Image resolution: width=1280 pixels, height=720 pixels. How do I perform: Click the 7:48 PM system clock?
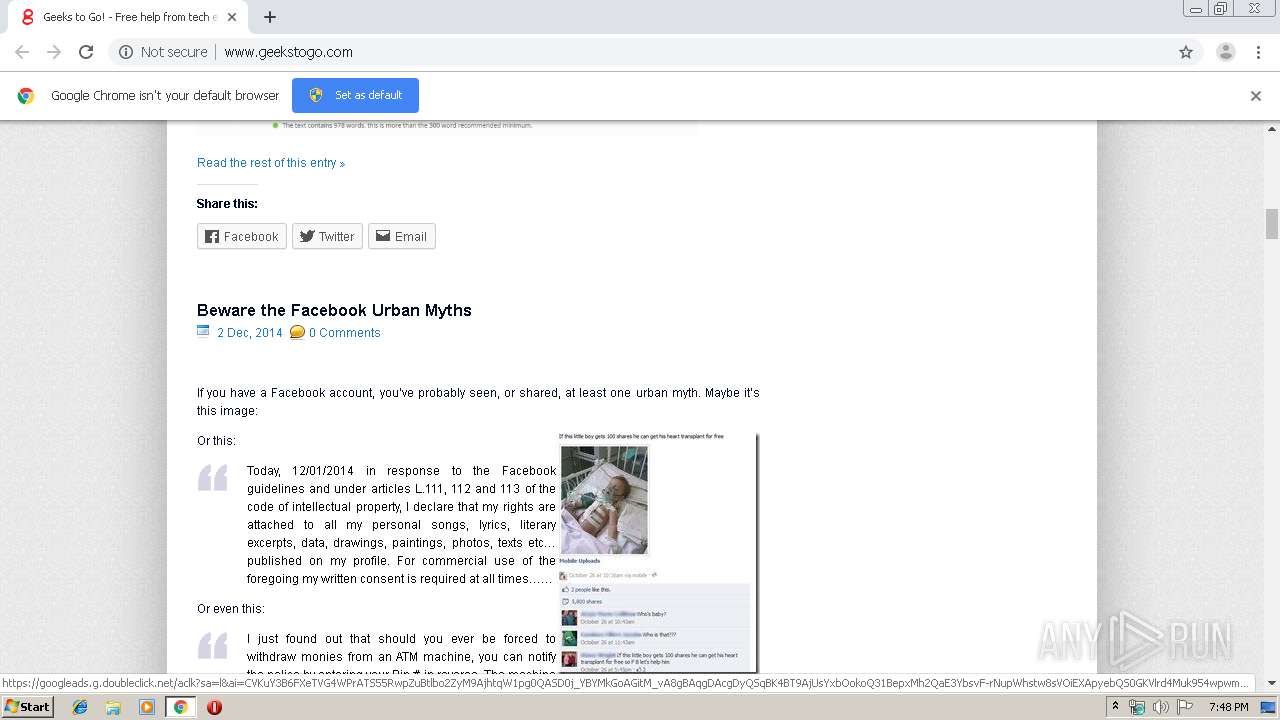pyautogui.click(x=1228, y=707)
